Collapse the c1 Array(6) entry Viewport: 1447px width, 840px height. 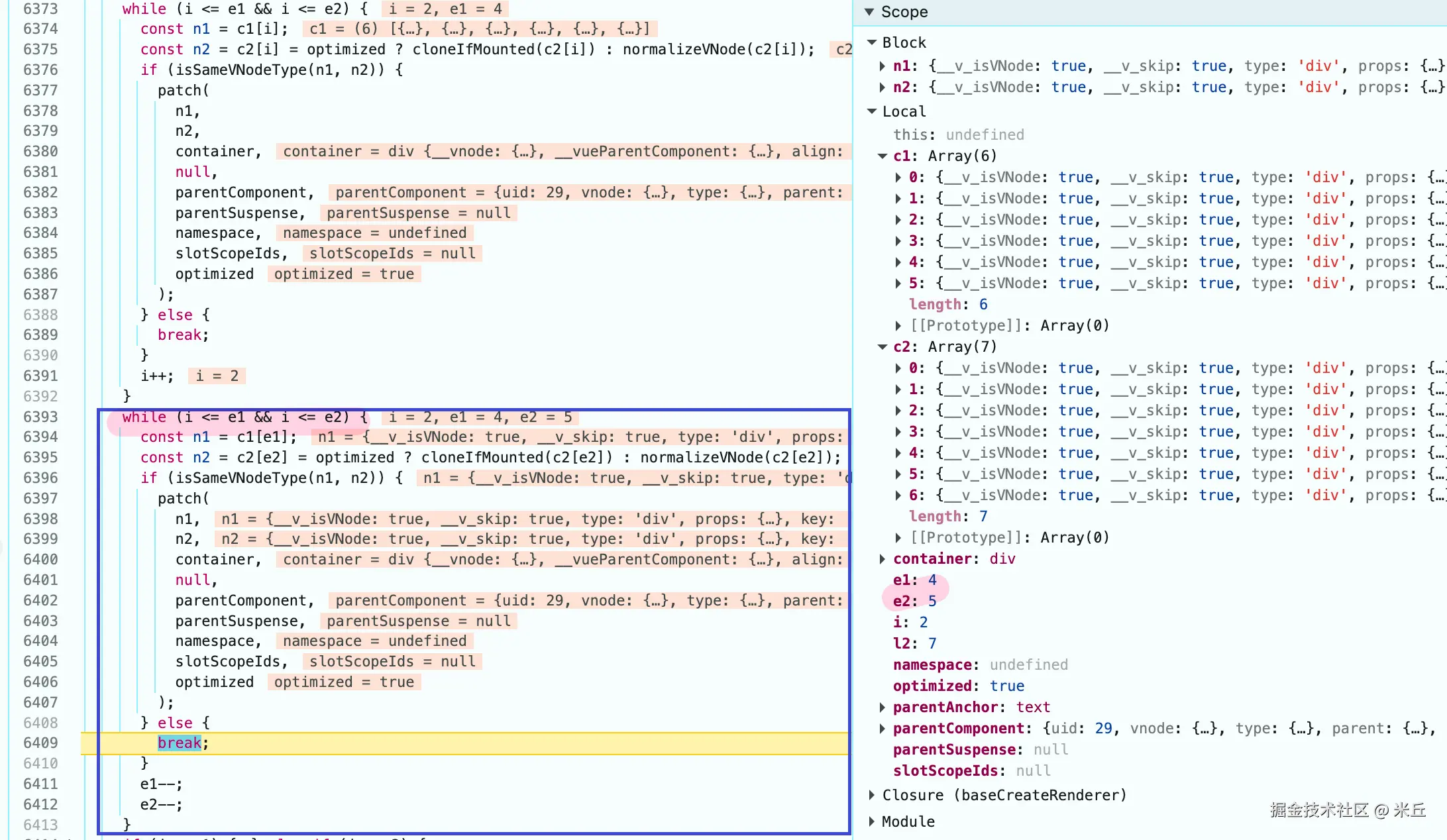pyautogui.click(x=883, y=156)
